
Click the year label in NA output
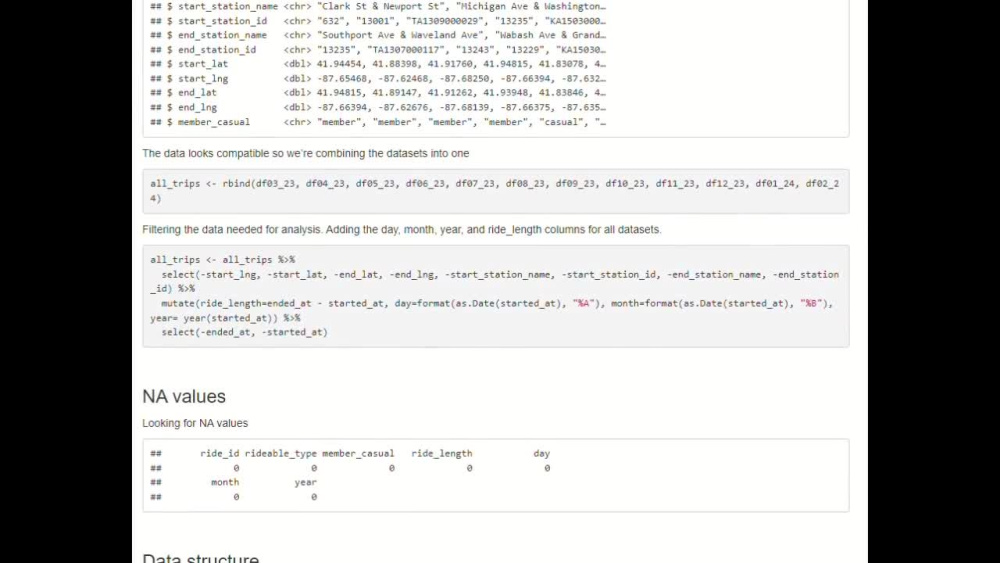(305, 482)
